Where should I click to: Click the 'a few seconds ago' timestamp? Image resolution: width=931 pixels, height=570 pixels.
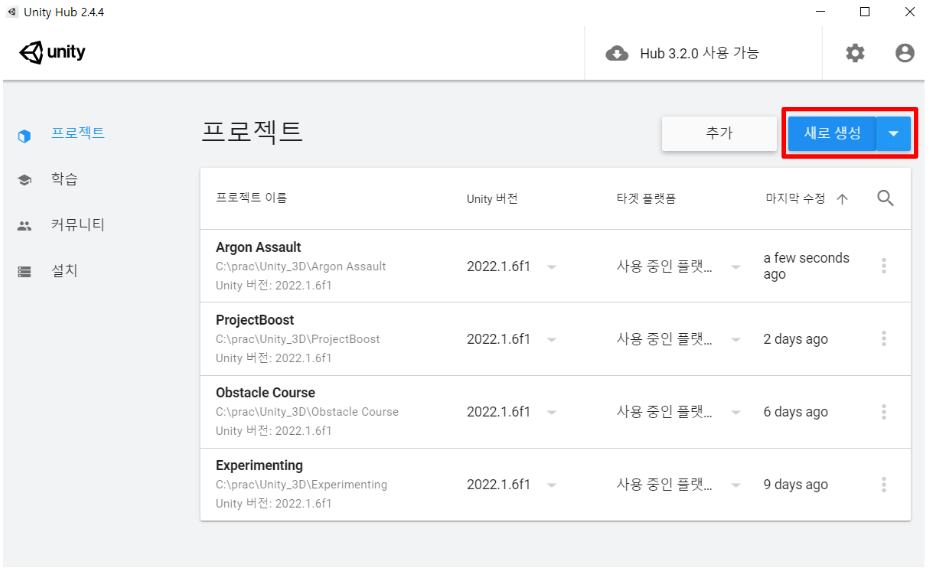[x=806, y=266]
